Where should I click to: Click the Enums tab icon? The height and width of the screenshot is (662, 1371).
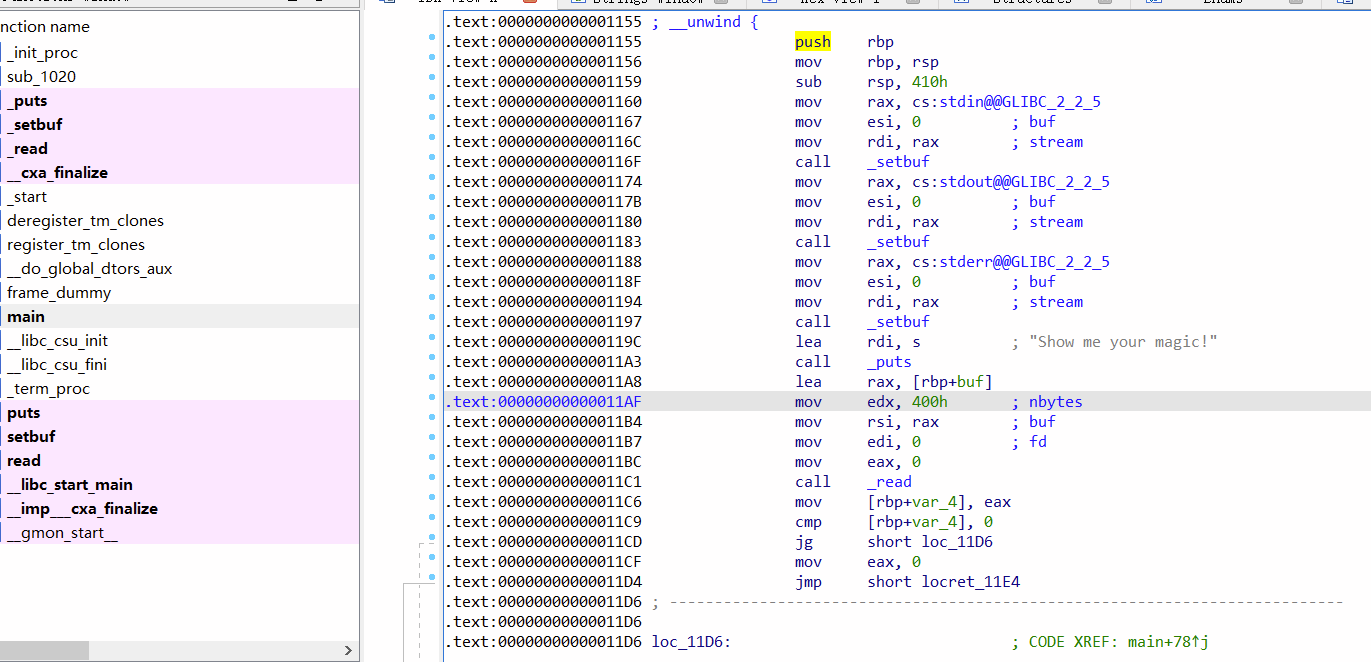tap(1151, 3)
